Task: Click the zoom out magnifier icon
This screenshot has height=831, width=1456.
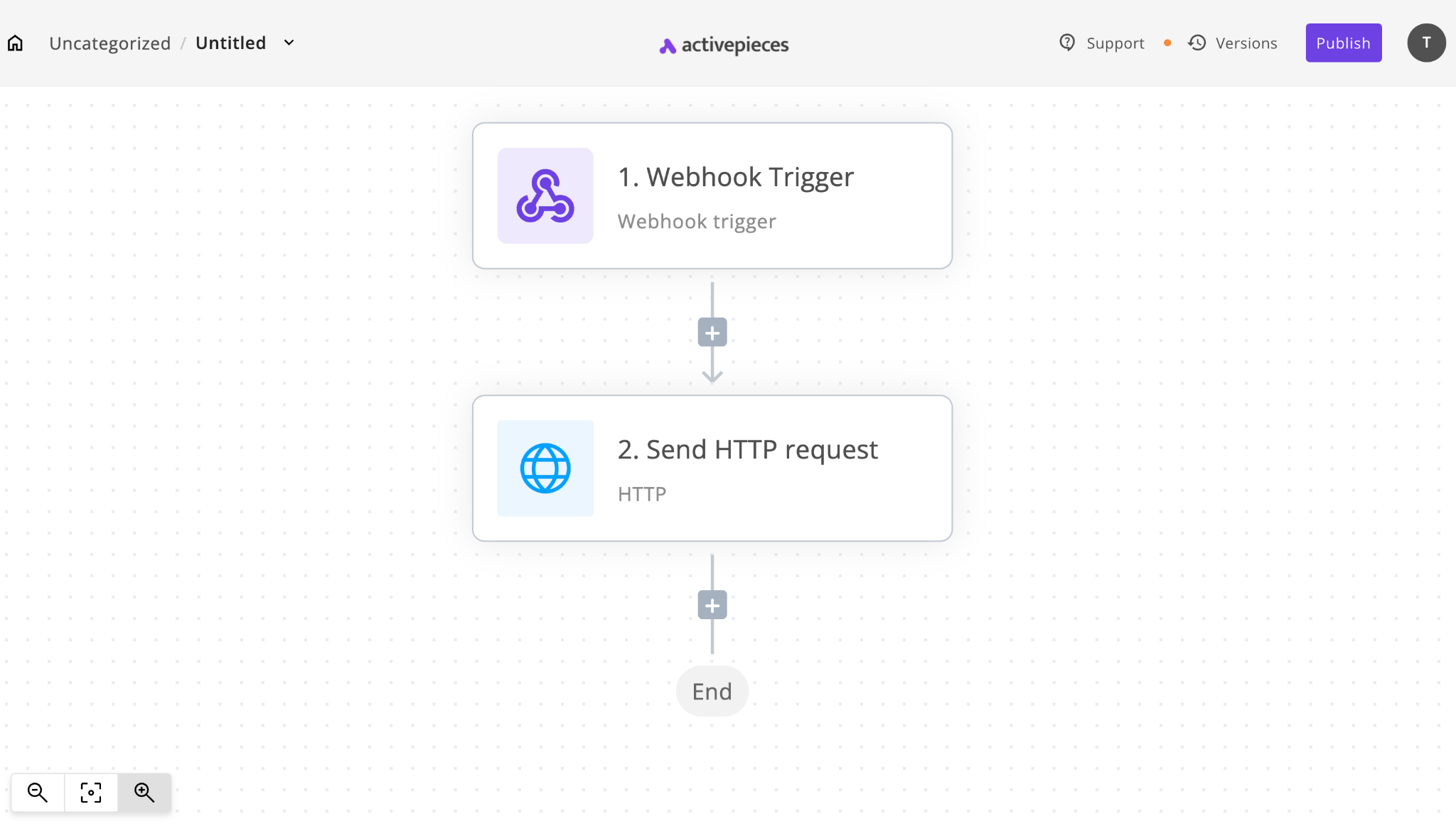Action: pos(38,792)
